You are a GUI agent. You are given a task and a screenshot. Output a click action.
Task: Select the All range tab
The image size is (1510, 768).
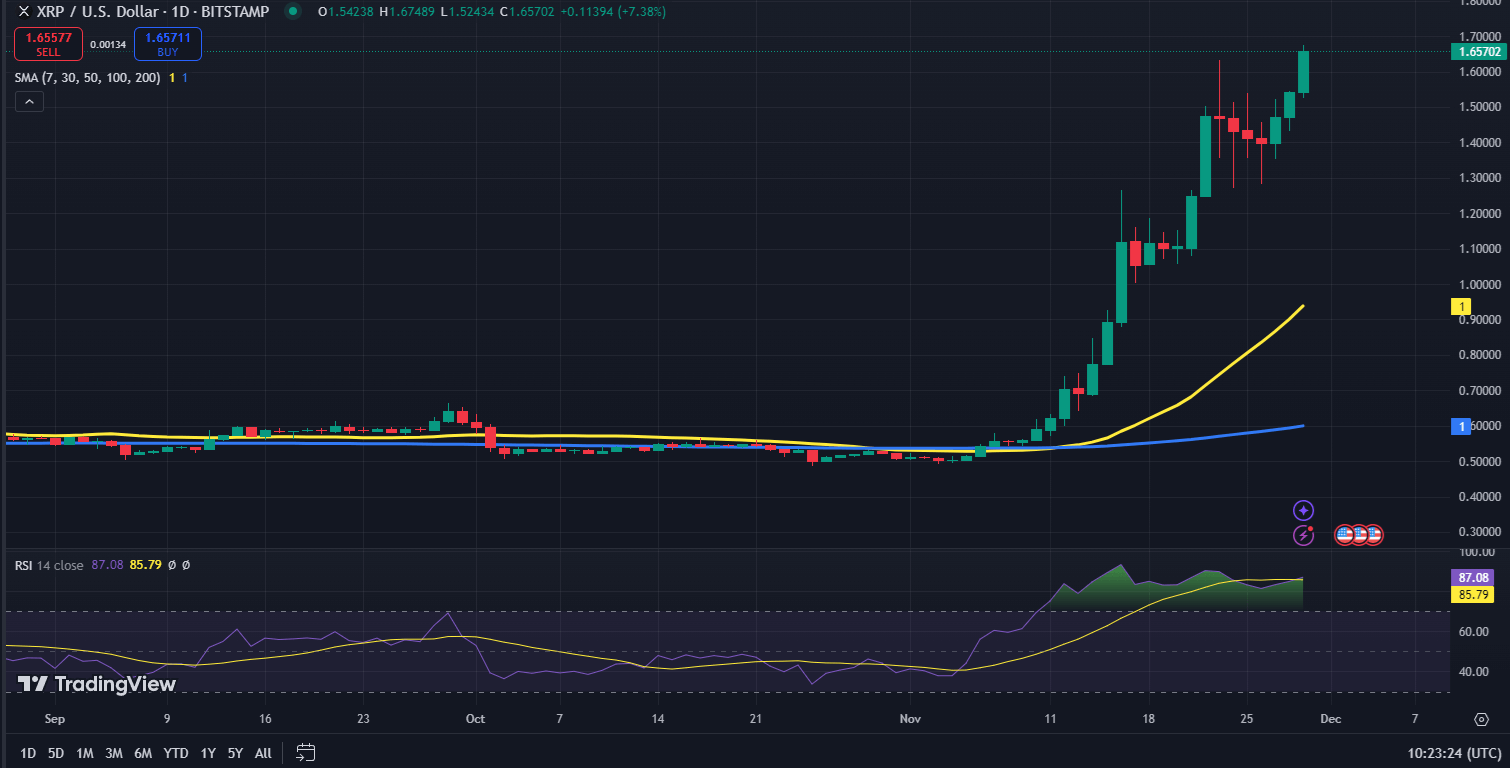tap(262, 753)
